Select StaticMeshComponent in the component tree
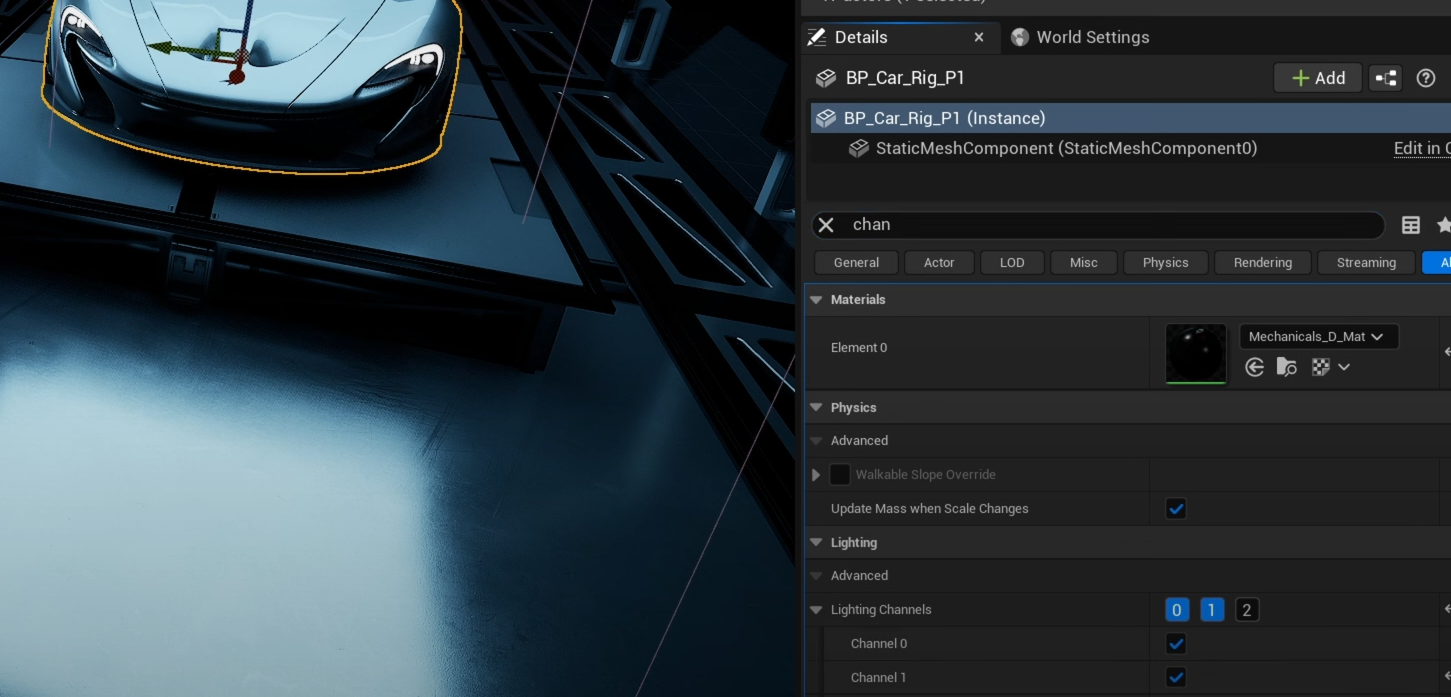This screenshot has width=1451, height=697. tap(1066, 148)
